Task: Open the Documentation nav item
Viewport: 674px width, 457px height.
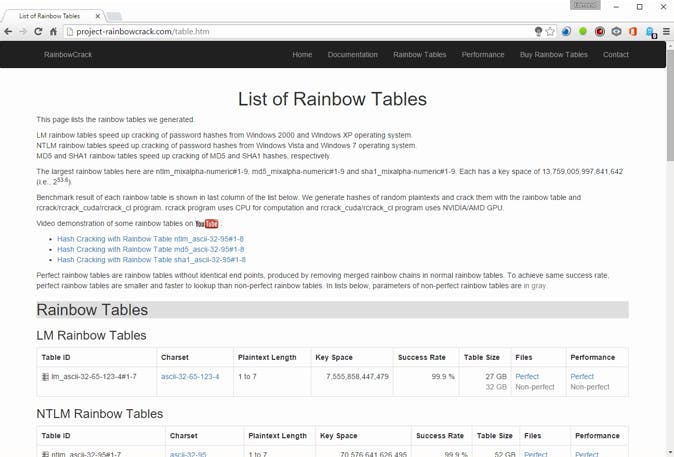Action: (x=352, y=55)
